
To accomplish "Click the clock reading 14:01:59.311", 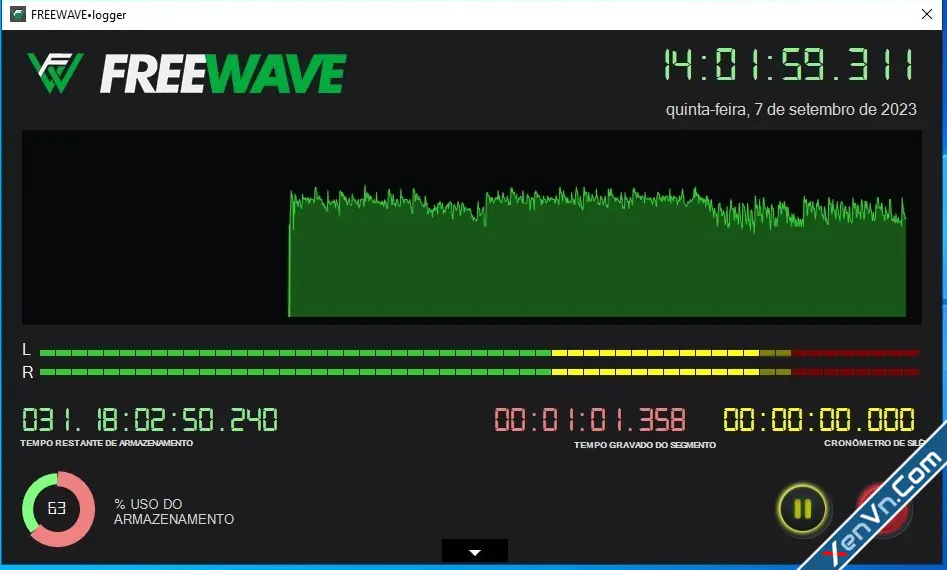I will [x=789, y=65].
